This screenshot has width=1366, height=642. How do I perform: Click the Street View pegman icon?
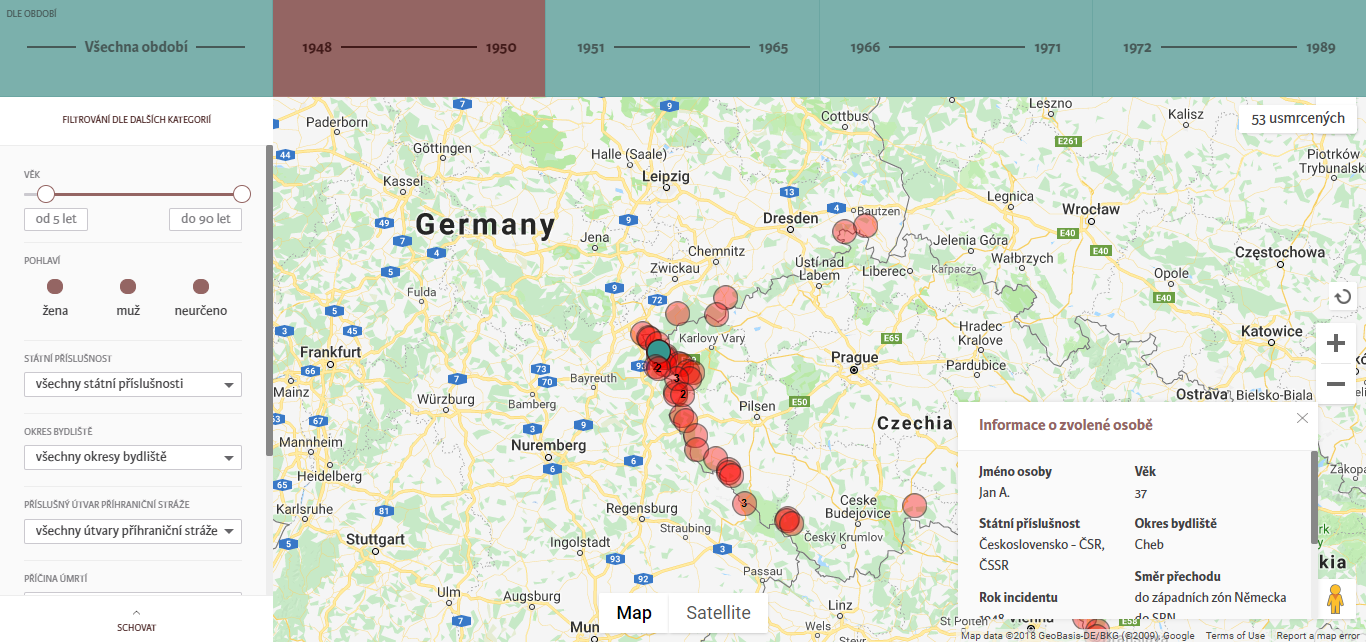1335,600
